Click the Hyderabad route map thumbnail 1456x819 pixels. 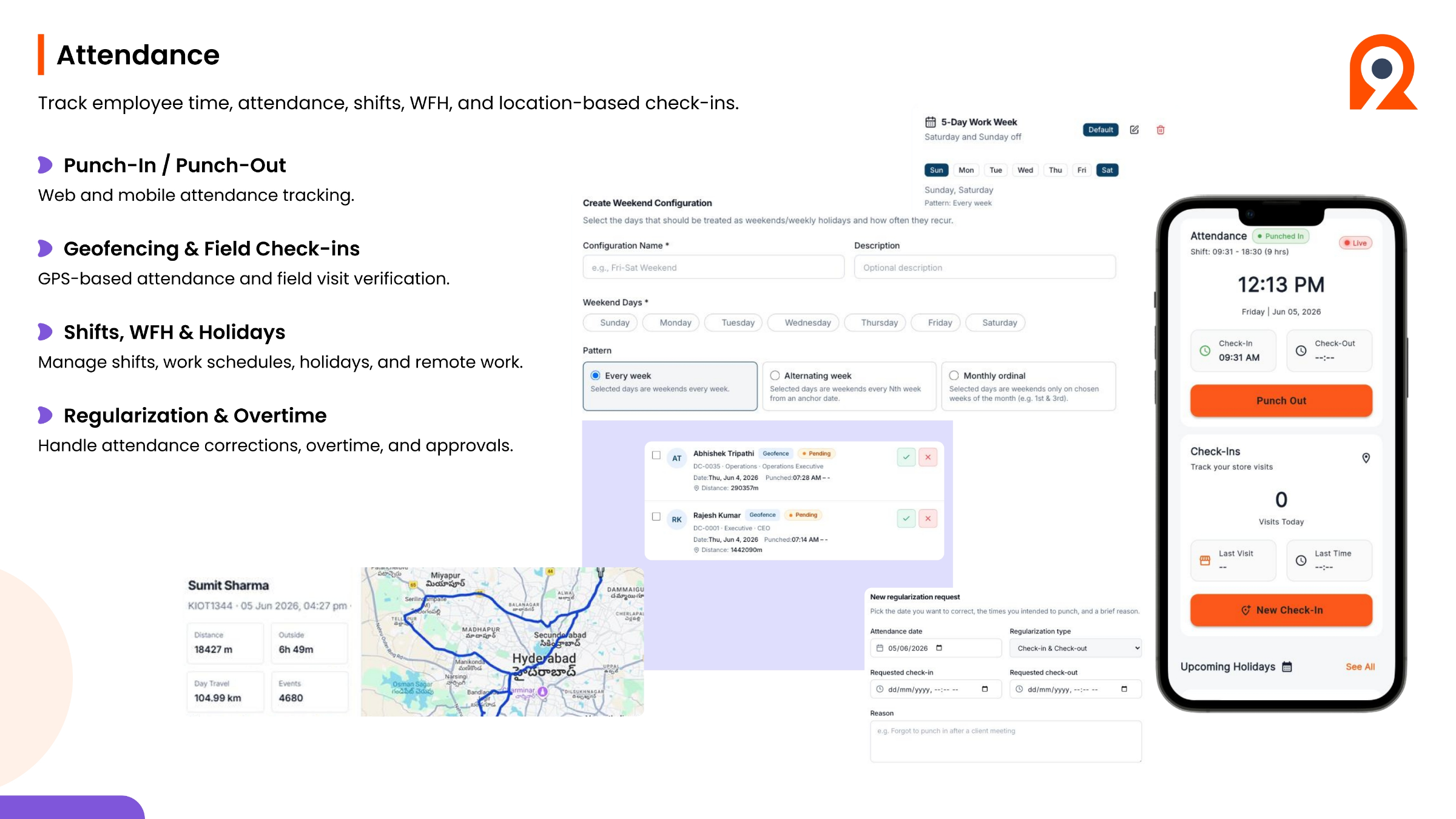[502, 642]
